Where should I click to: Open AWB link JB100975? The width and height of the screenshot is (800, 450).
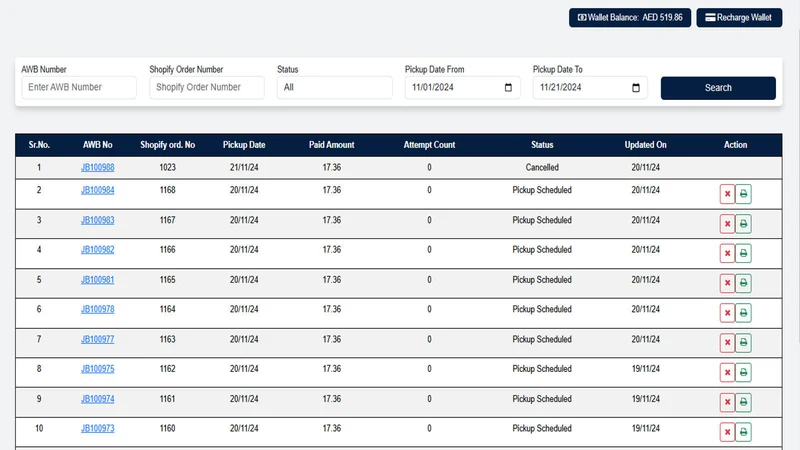click(97, 369)
